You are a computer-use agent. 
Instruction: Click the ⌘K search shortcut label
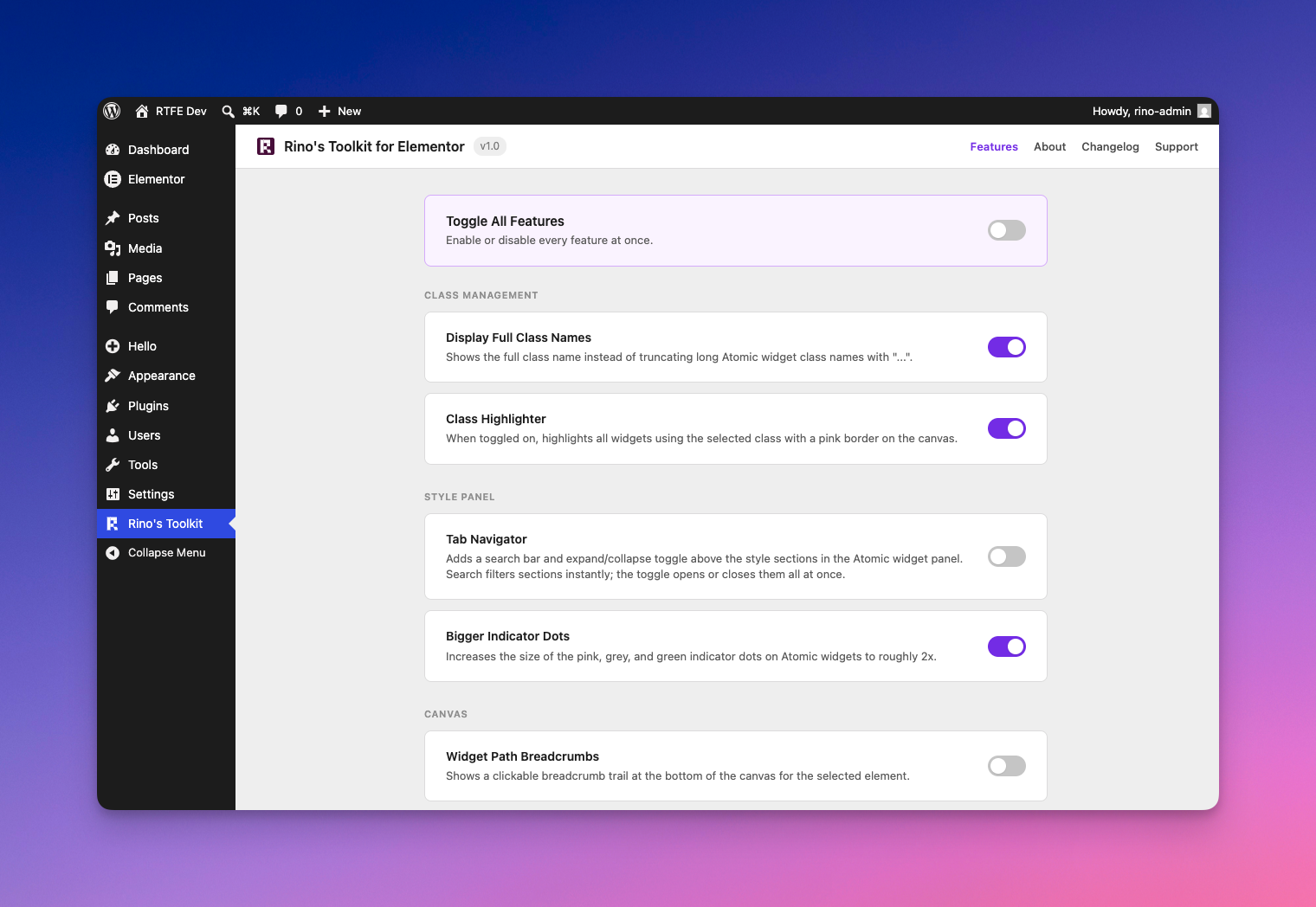pos(251,111)
